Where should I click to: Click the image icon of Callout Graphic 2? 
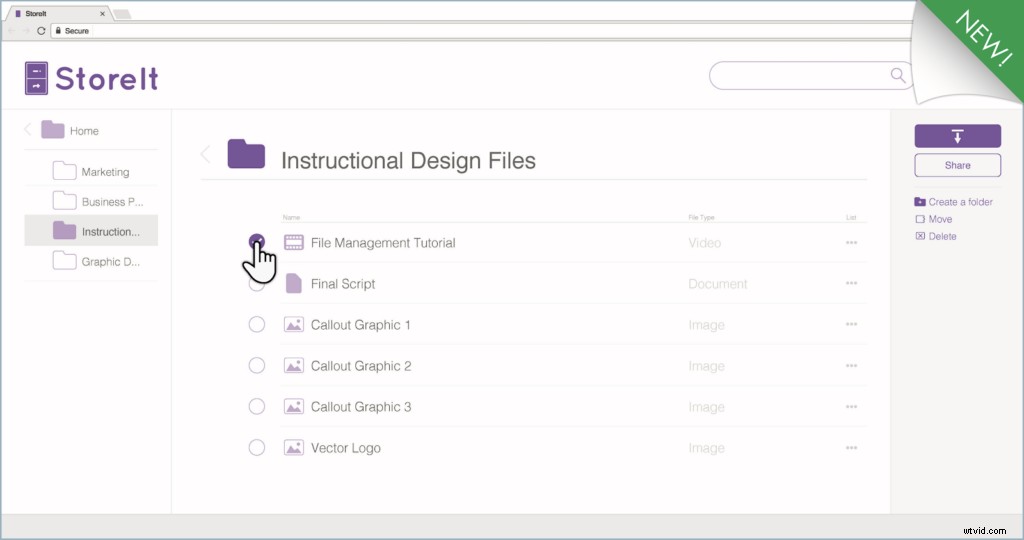[x=294, y=366]
